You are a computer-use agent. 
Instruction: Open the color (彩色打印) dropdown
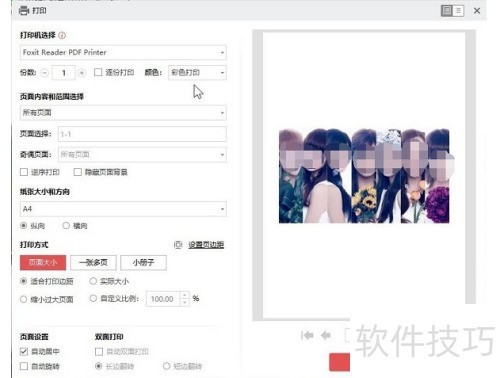[197, 72]
